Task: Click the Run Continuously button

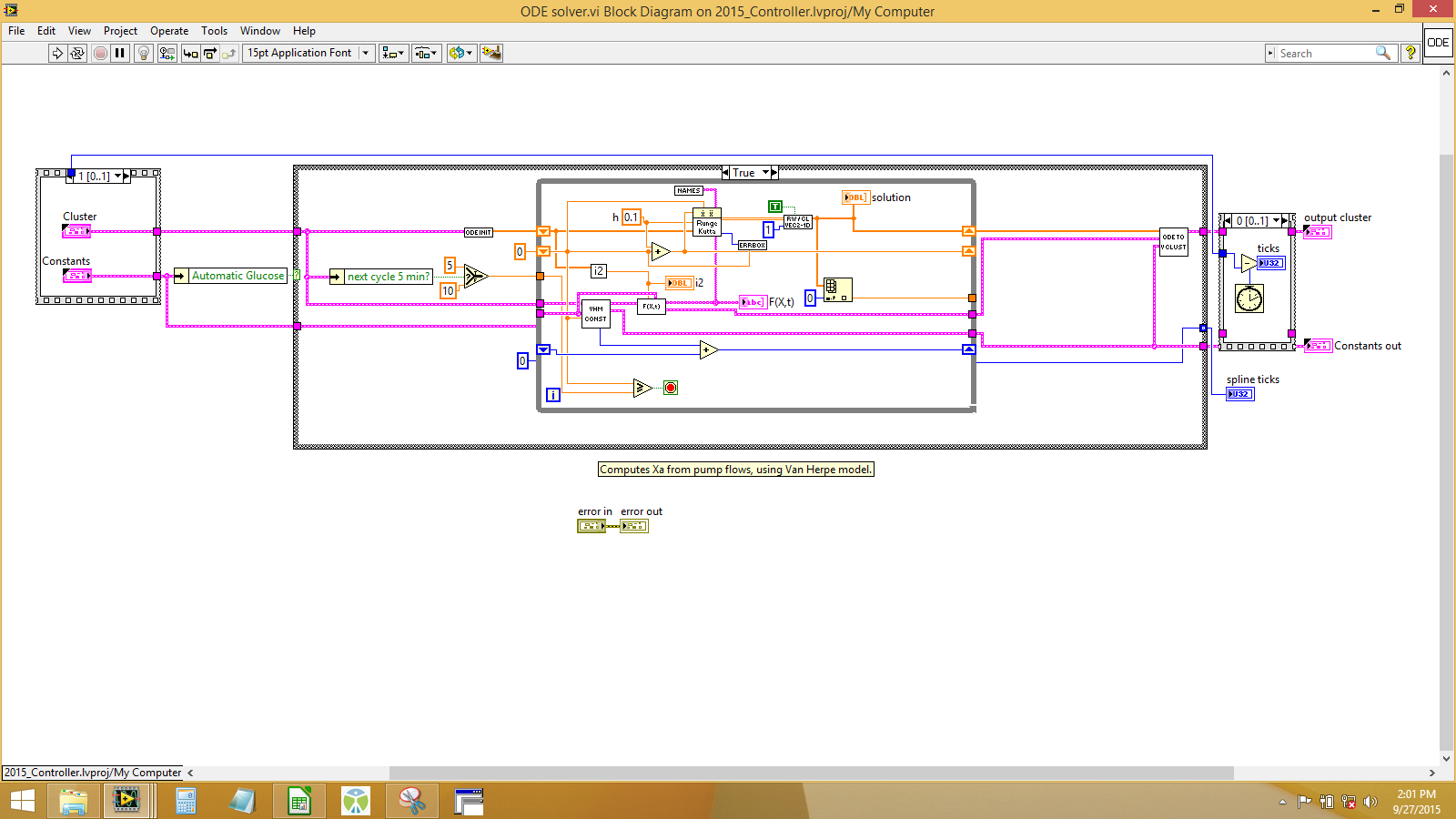Action: 77,53
